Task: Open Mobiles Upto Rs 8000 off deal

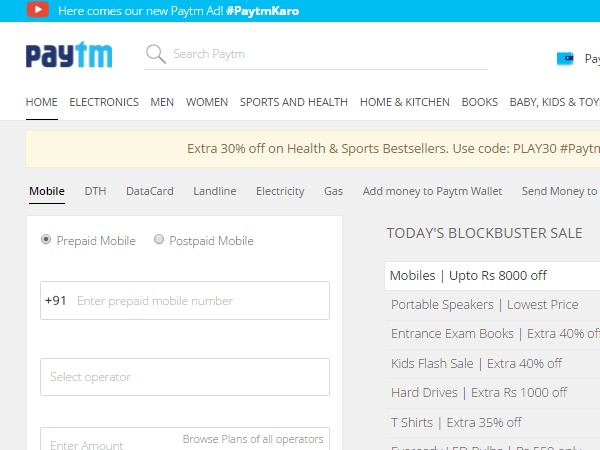Action: 468,276
